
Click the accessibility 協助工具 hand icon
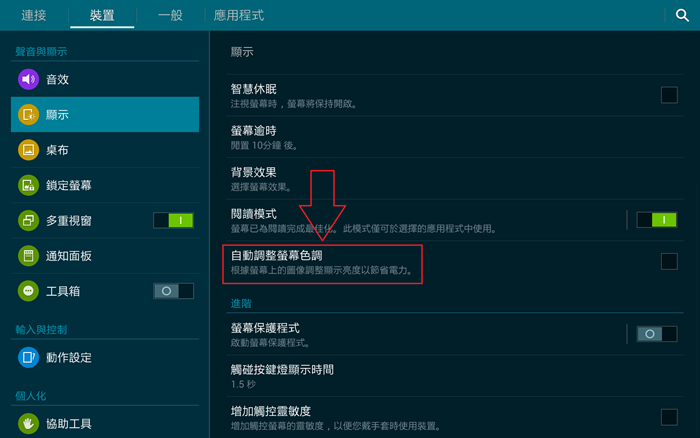pos(28,424)
